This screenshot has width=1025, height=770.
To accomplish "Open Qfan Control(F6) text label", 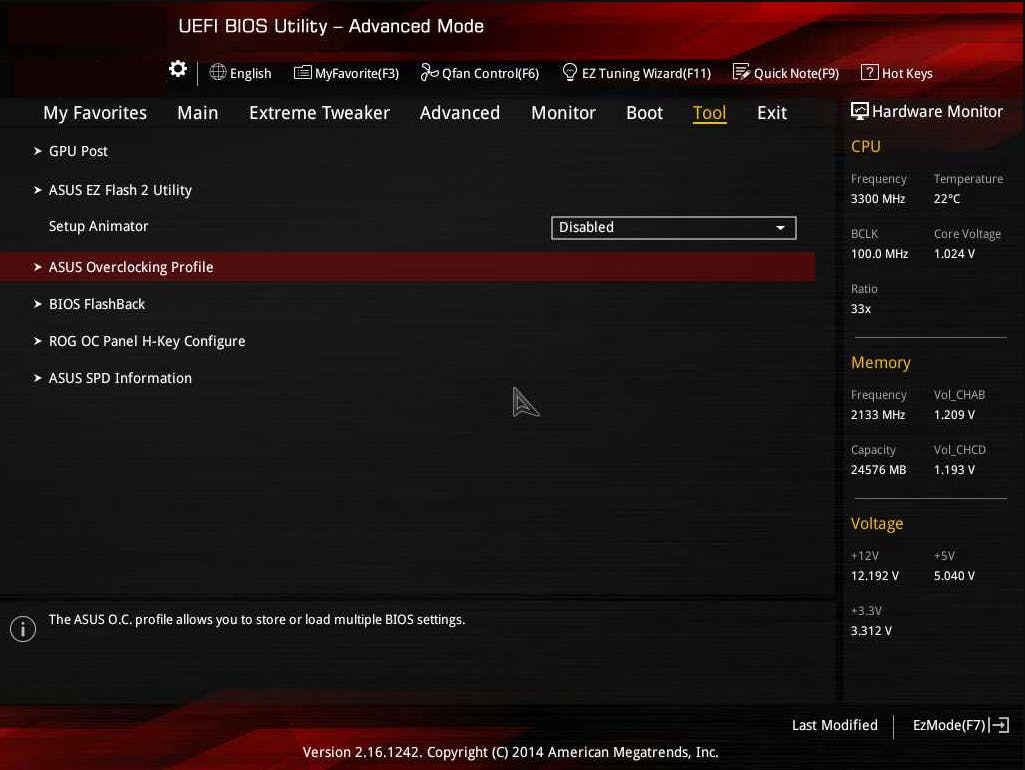I will (490, 73).
